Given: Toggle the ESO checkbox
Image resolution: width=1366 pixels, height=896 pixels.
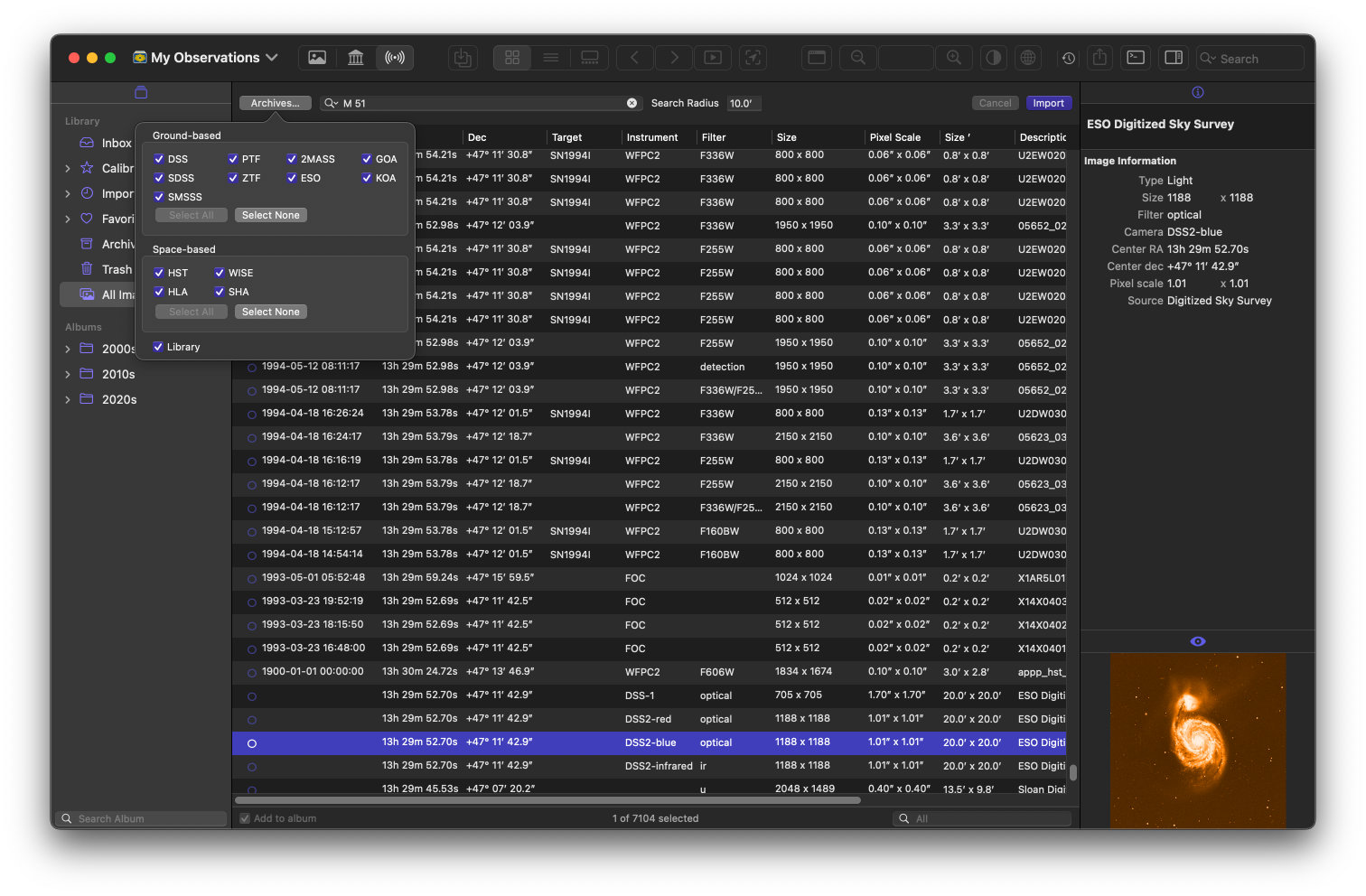Looking at the screenshot, I should [x=292, y=178].
